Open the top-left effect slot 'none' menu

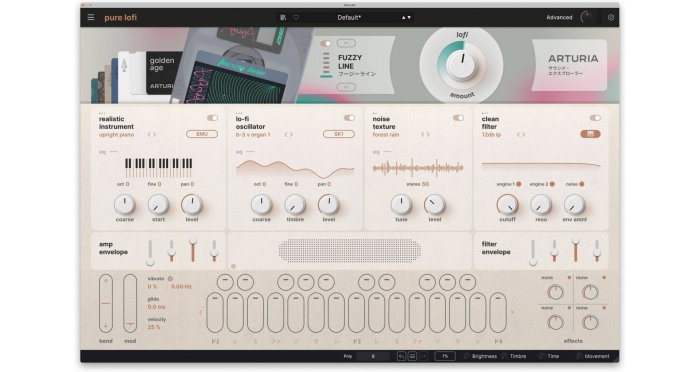click(547, 278)
